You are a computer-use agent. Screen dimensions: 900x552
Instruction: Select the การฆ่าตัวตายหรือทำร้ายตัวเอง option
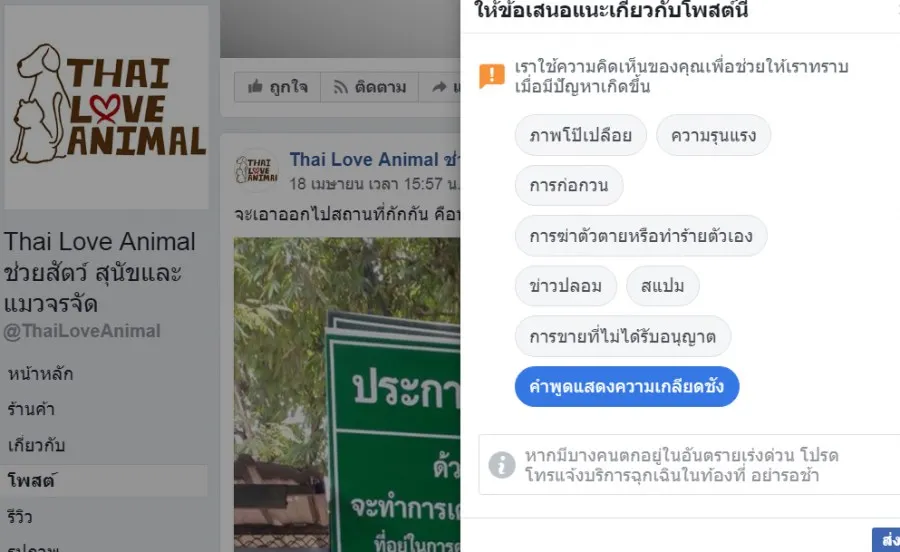click(x=641, y=236)
